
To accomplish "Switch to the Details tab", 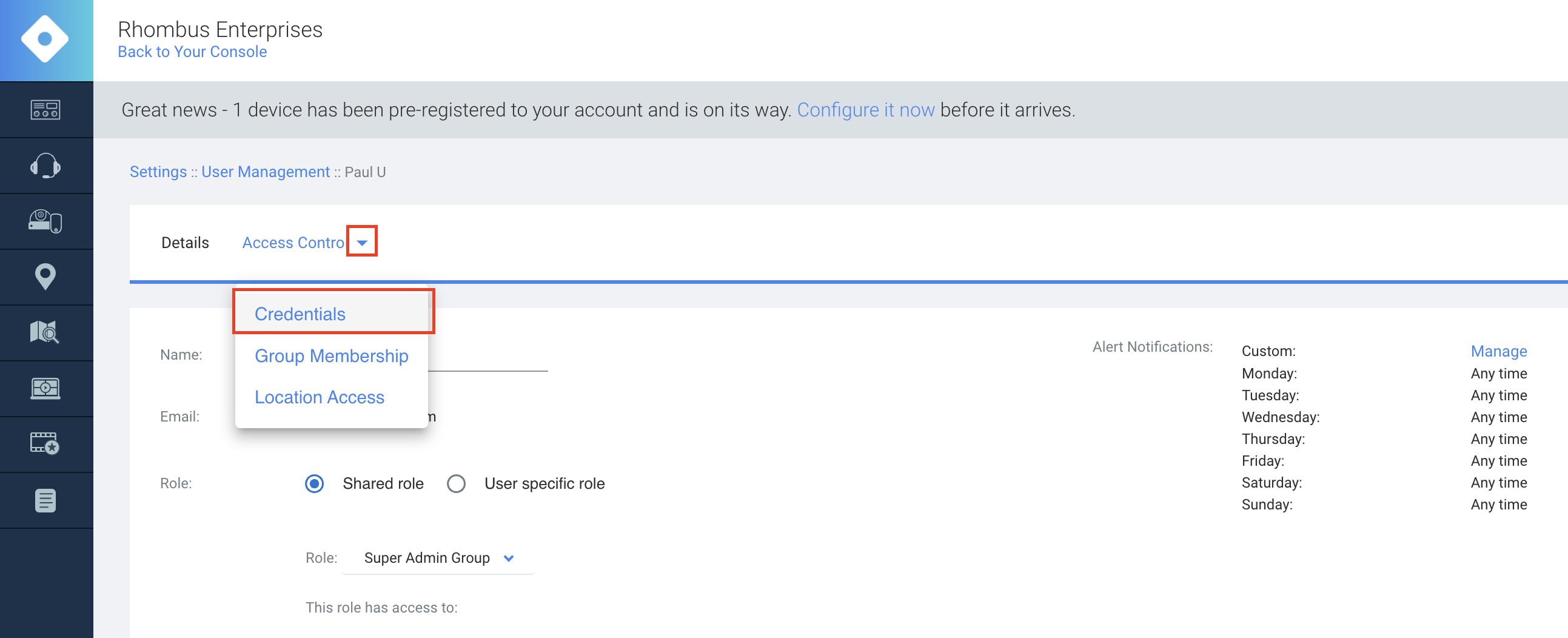I will pos(185,243).
